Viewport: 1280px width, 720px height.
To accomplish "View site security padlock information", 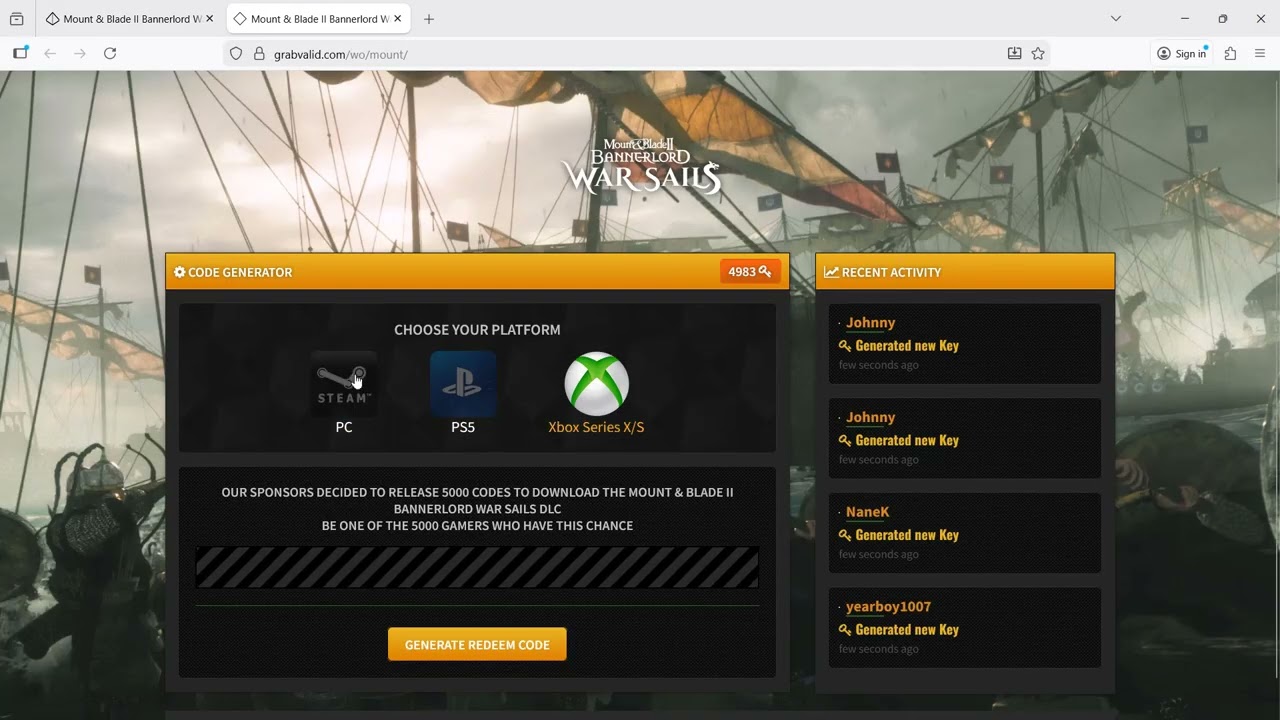I will pos(259,54).
